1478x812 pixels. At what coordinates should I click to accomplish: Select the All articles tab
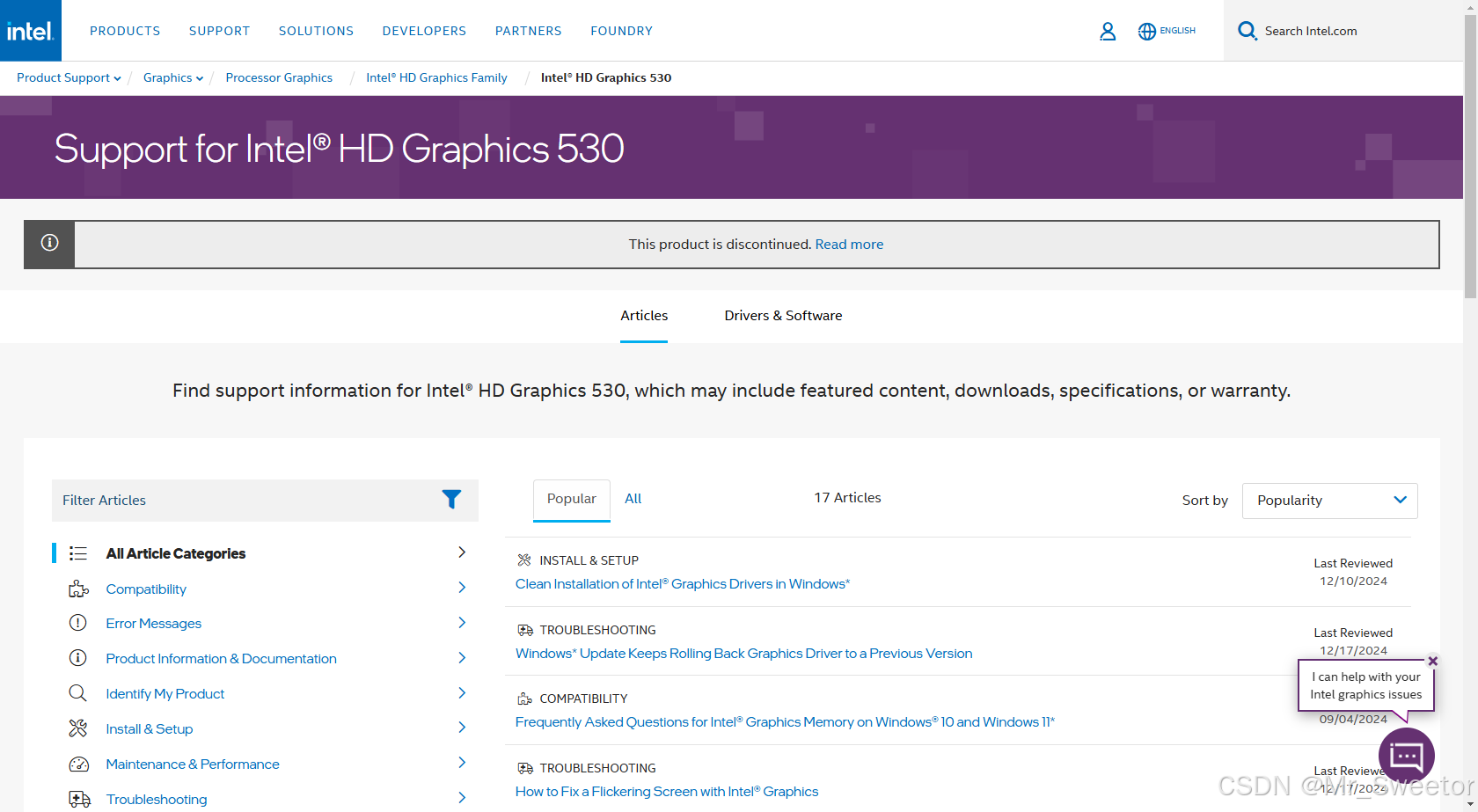tap(633, 499)
